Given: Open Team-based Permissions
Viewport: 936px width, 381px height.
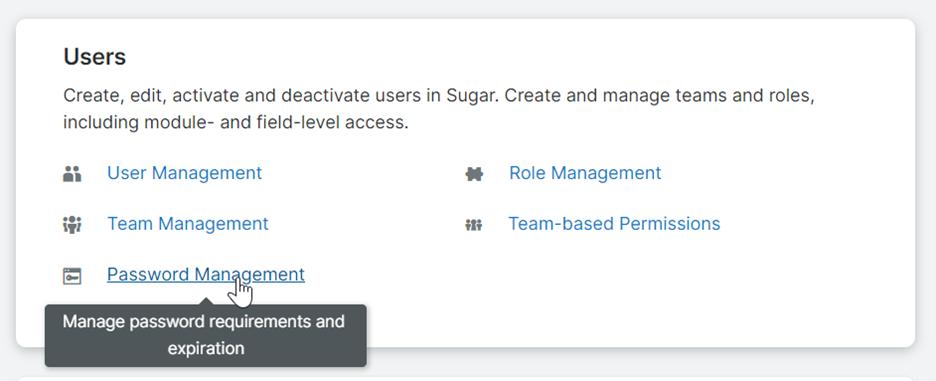Looking at the screenshot, I should pos(614,224).
